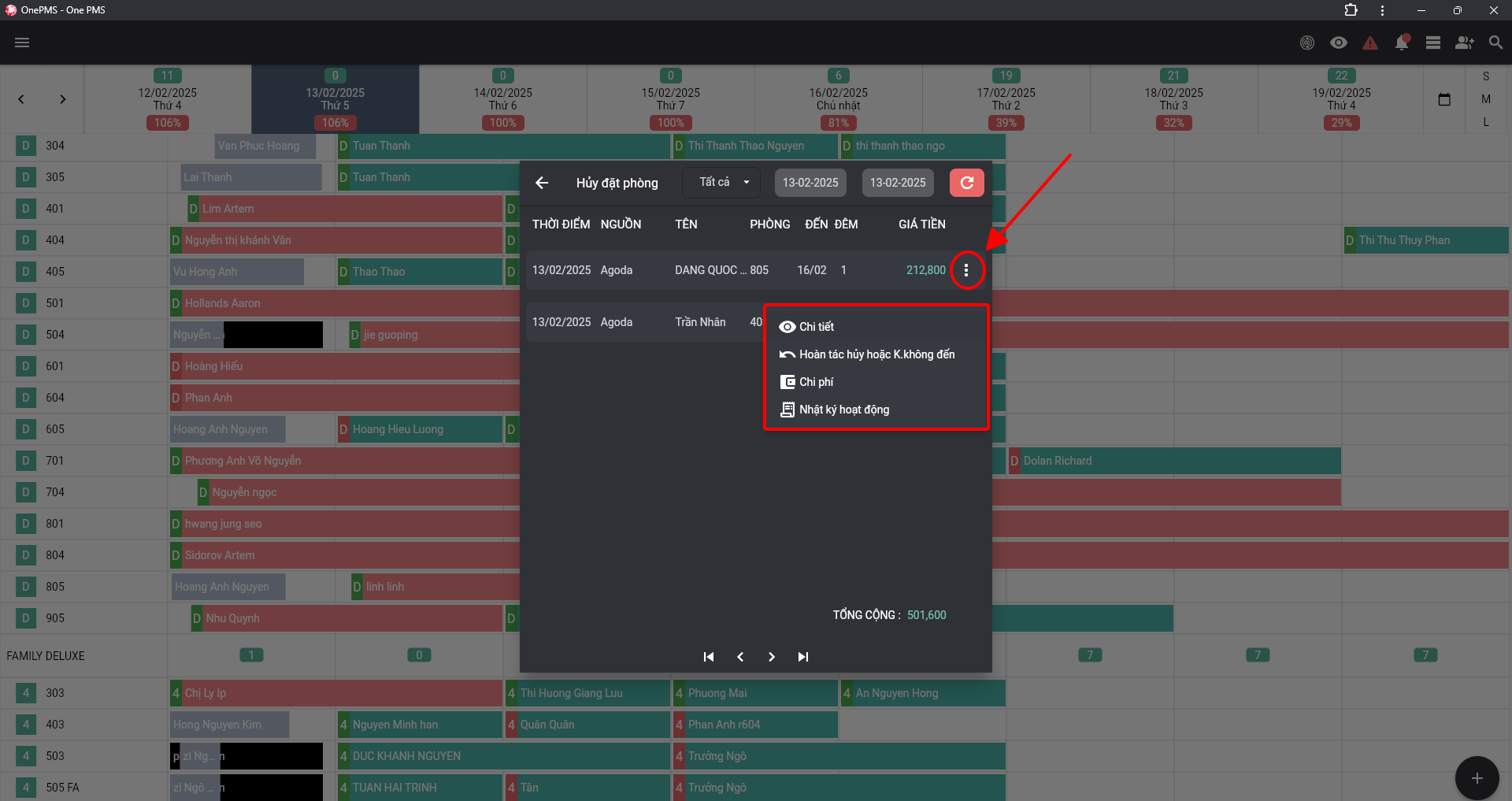Image resolution: width=1512 pixels, height=801 pixels.
Task: Click the 4 status badge for room 303
Action: [26, 693]
